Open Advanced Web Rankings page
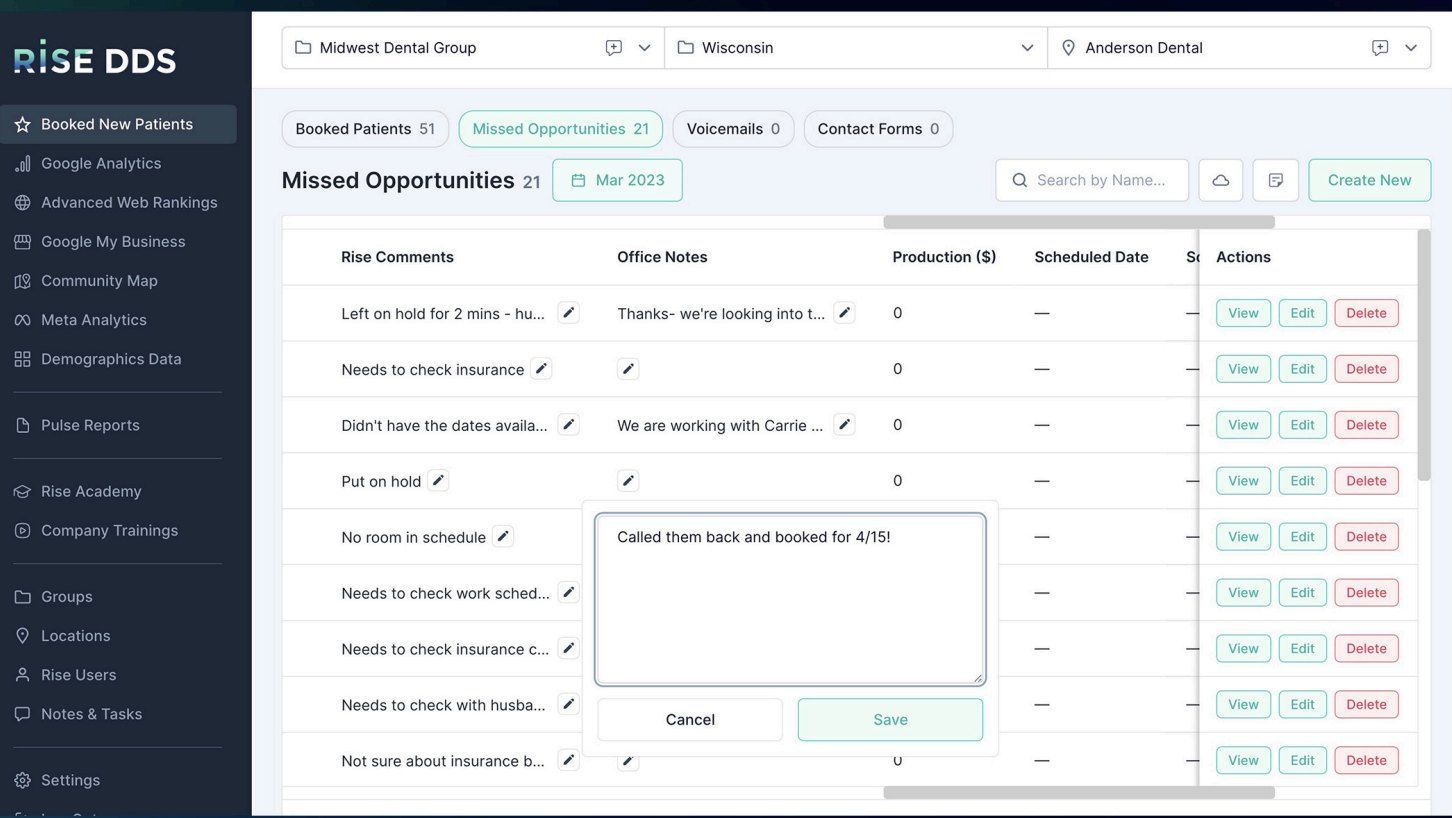 click(x=118, y=202)
